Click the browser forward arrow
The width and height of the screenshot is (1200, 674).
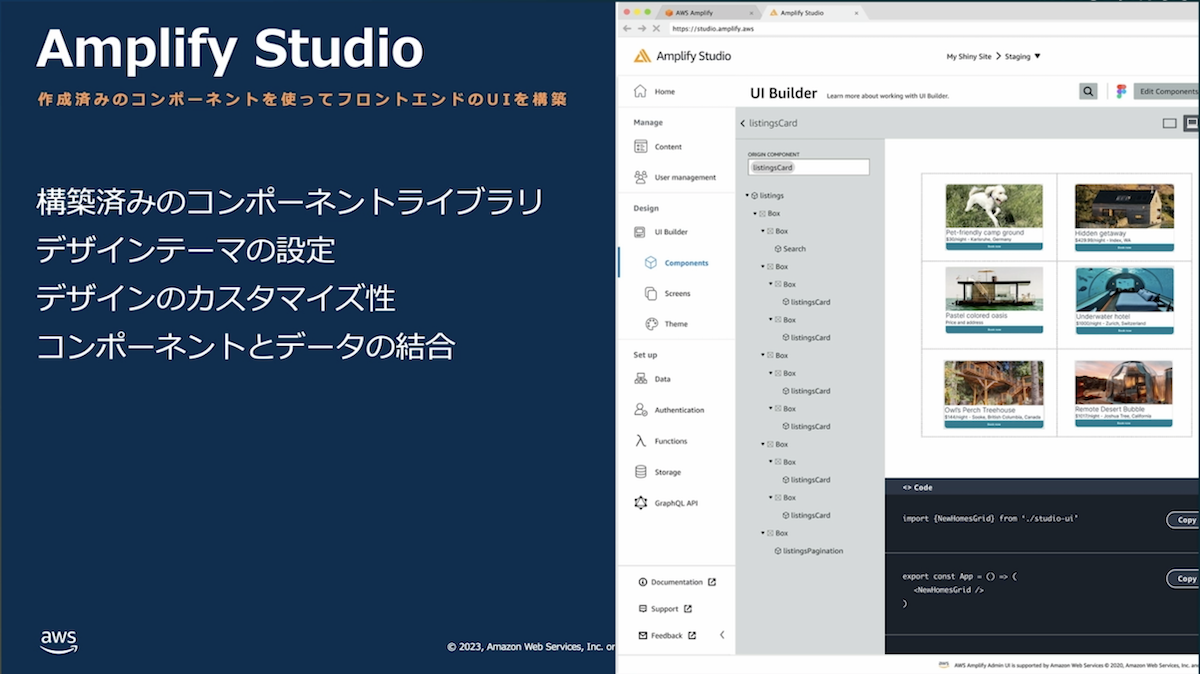point(640,29)
